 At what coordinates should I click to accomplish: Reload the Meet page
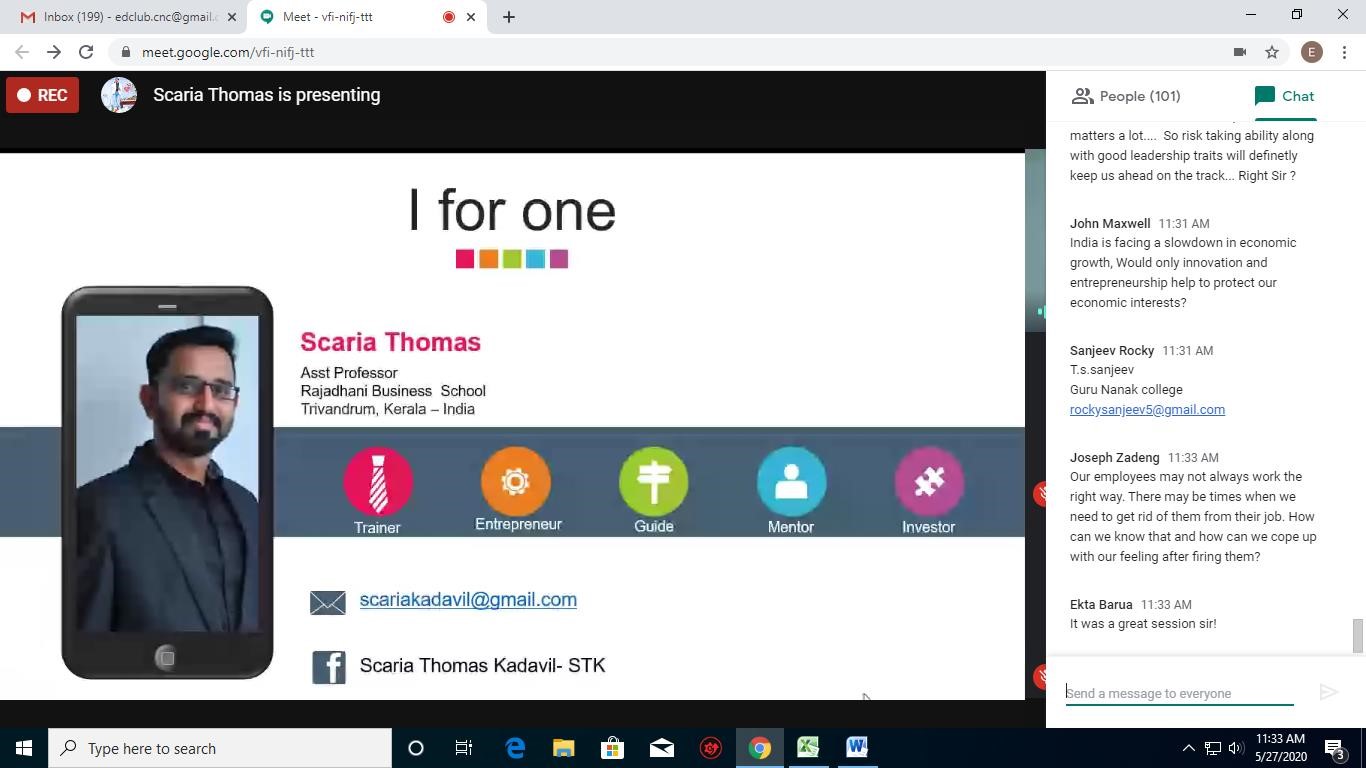(86, 52)
